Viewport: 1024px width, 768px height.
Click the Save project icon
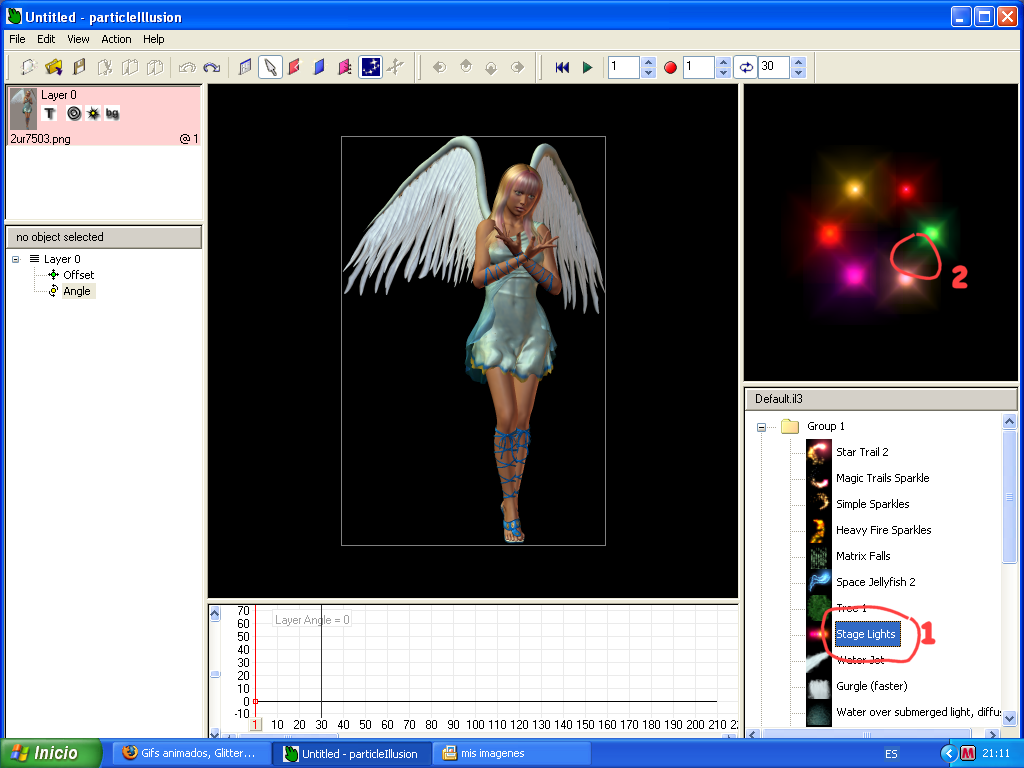(x=79, y=67)
